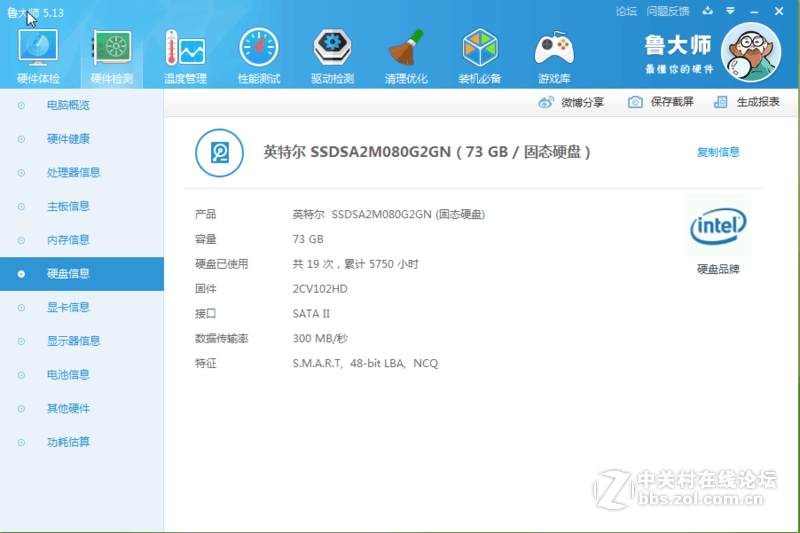Image resolution: width=800 pixels, height=533 pixels.
Task: Click 微博分享 share button text
Action: click(582, 103)
